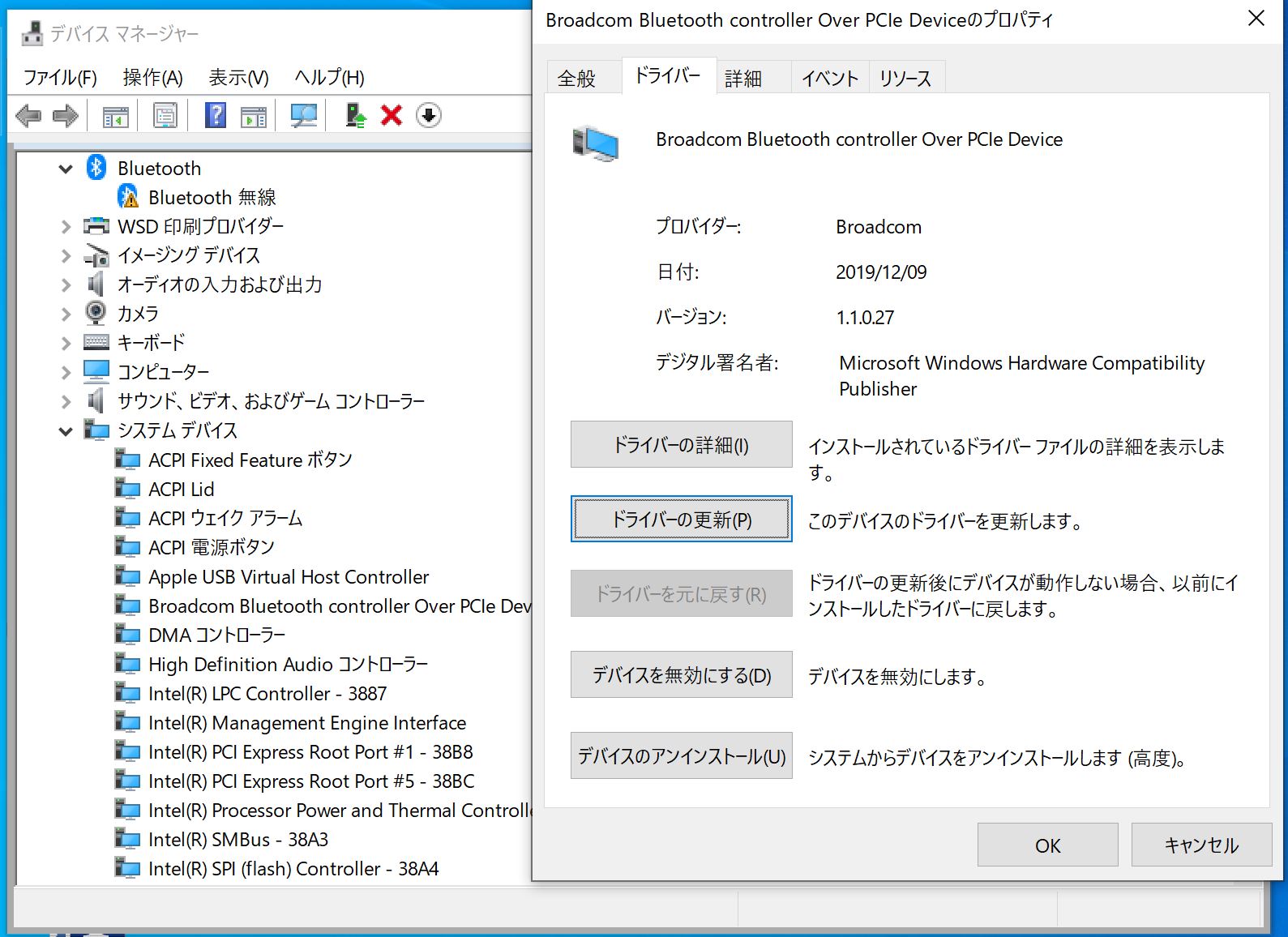Click the システム デバイス folder icon
The width and height of the screenshot is (1288, 937).
pyautogui.click(x=96, y=430)
